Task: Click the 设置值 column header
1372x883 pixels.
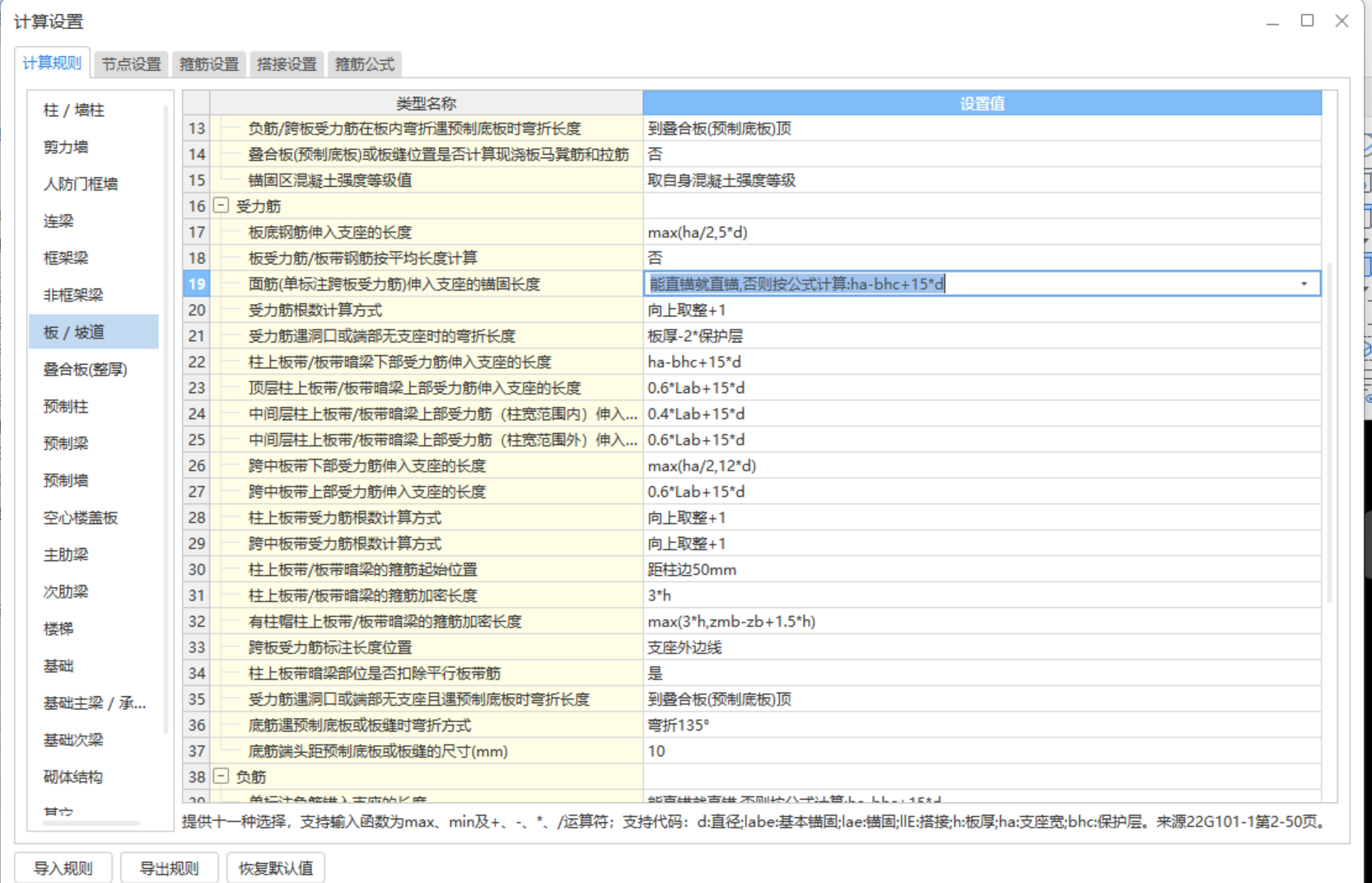Action: [982, 103]
